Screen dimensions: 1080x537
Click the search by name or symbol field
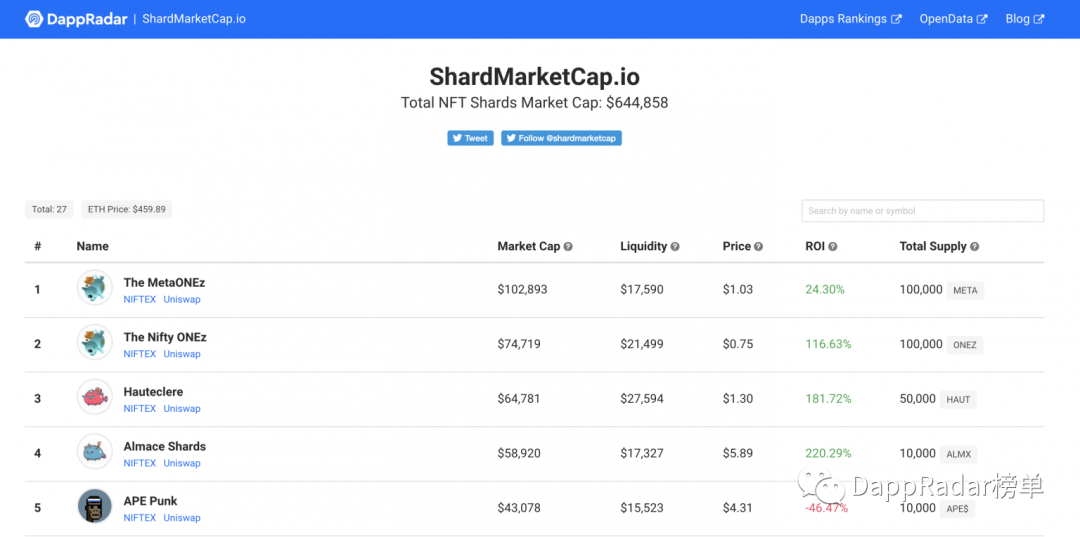pyautogui.click(x=922, y=211)
